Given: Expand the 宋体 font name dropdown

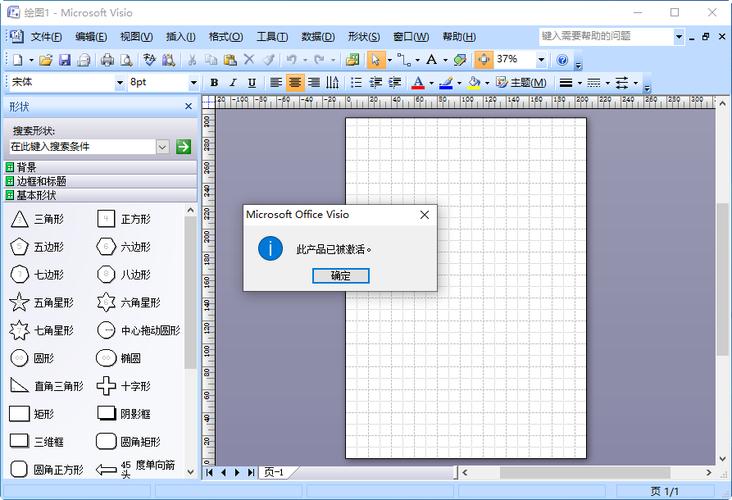Looking at the screenshot, I should [119, 83].
